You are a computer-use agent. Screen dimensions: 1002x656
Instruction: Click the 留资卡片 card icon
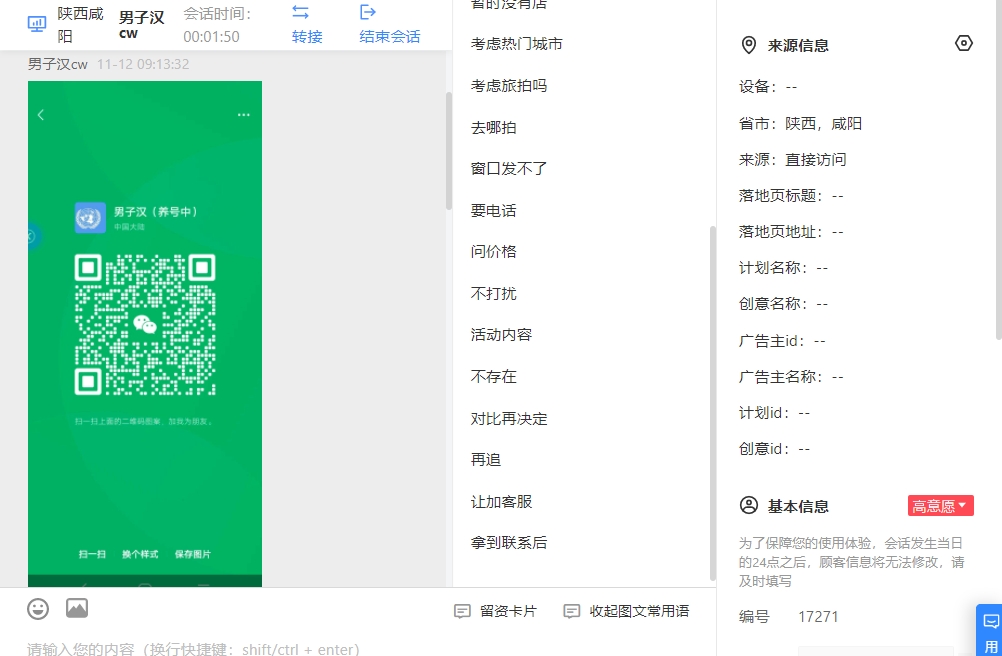462,611
